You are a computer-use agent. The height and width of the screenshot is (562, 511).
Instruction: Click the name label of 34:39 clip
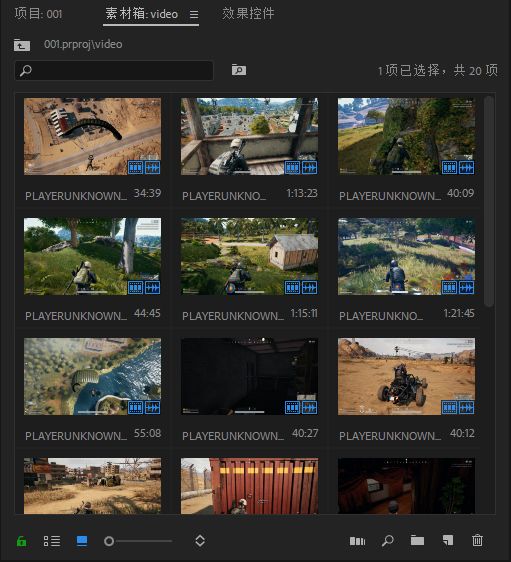coord(76,196)
